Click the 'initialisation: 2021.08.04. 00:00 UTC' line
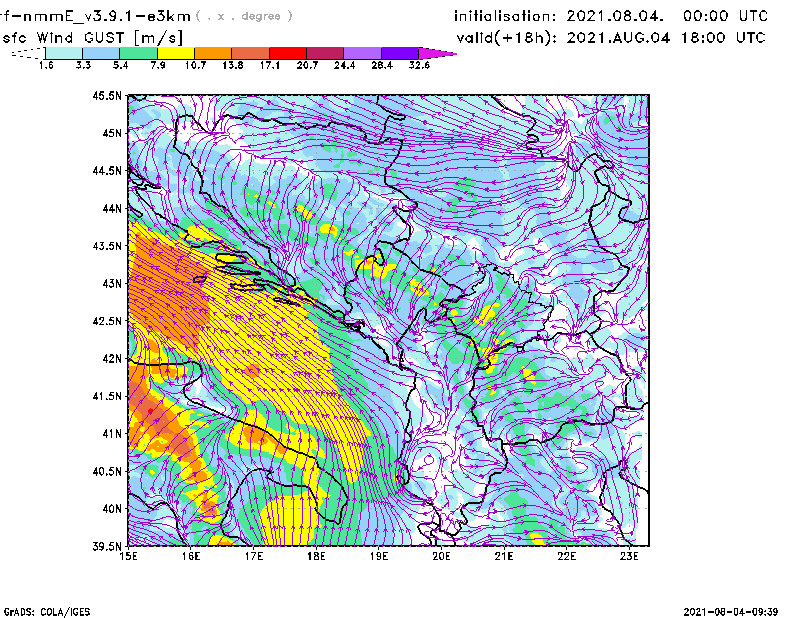Screen dimensions: 800x618 pos(611,16)
